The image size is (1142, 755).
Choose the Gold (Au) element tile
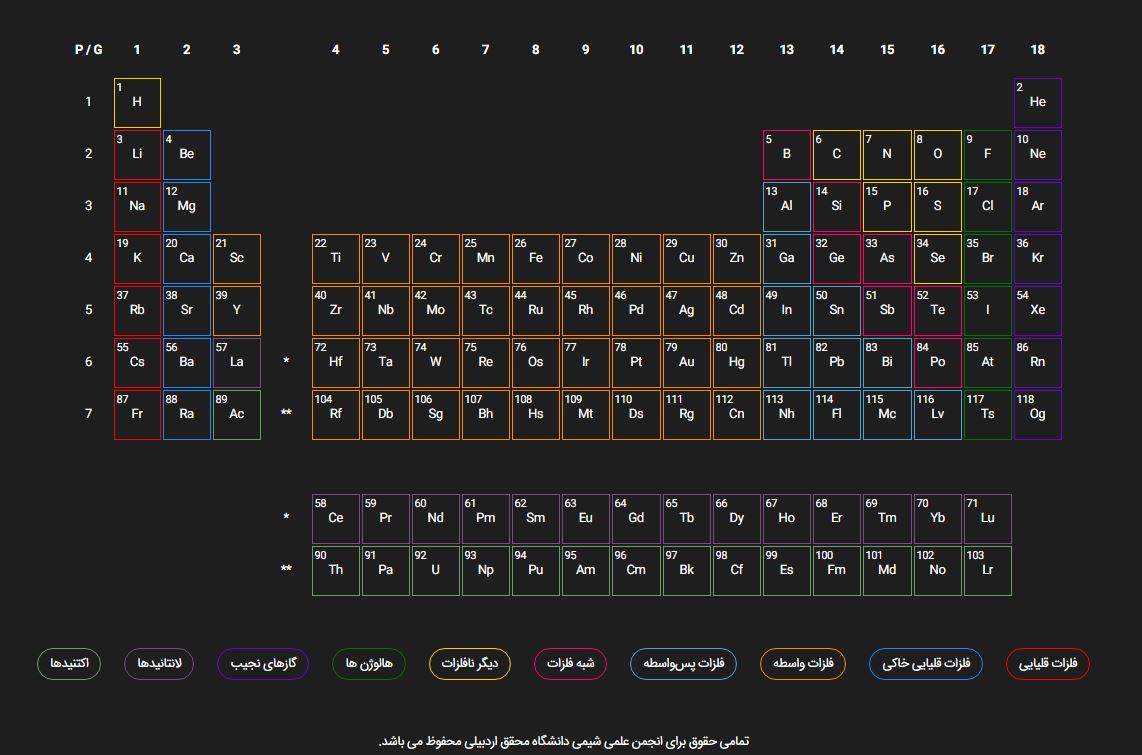[x=687, y=363]
